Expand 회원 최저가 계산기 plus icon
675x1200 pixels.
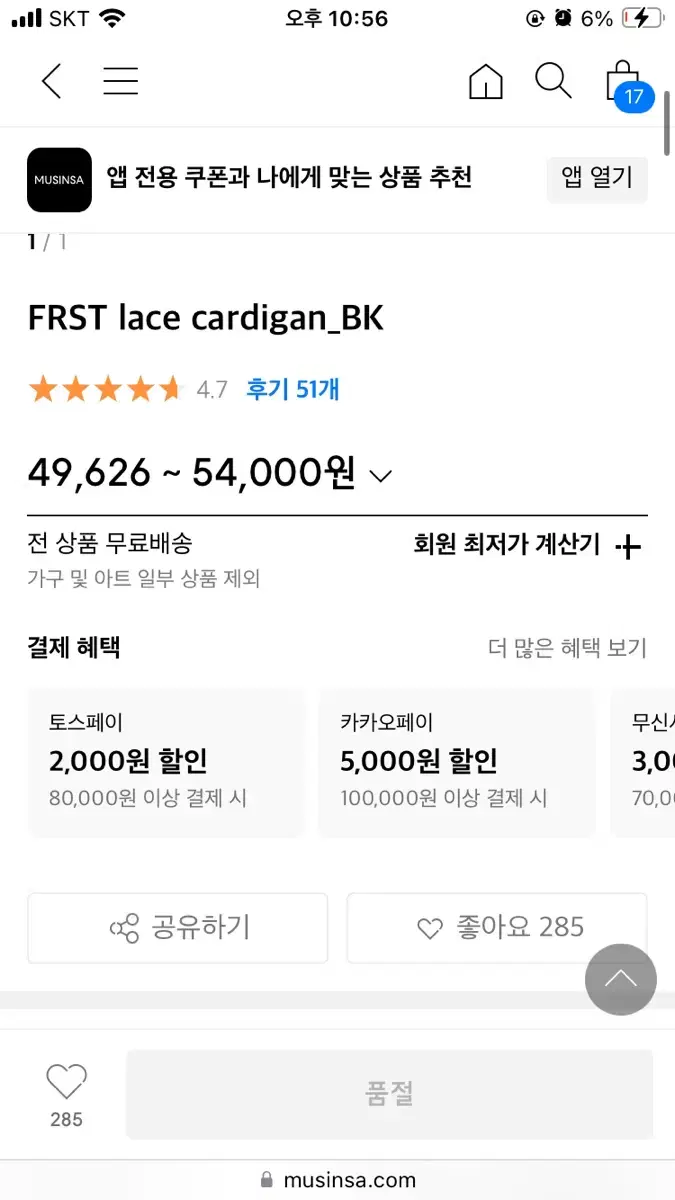627,546
